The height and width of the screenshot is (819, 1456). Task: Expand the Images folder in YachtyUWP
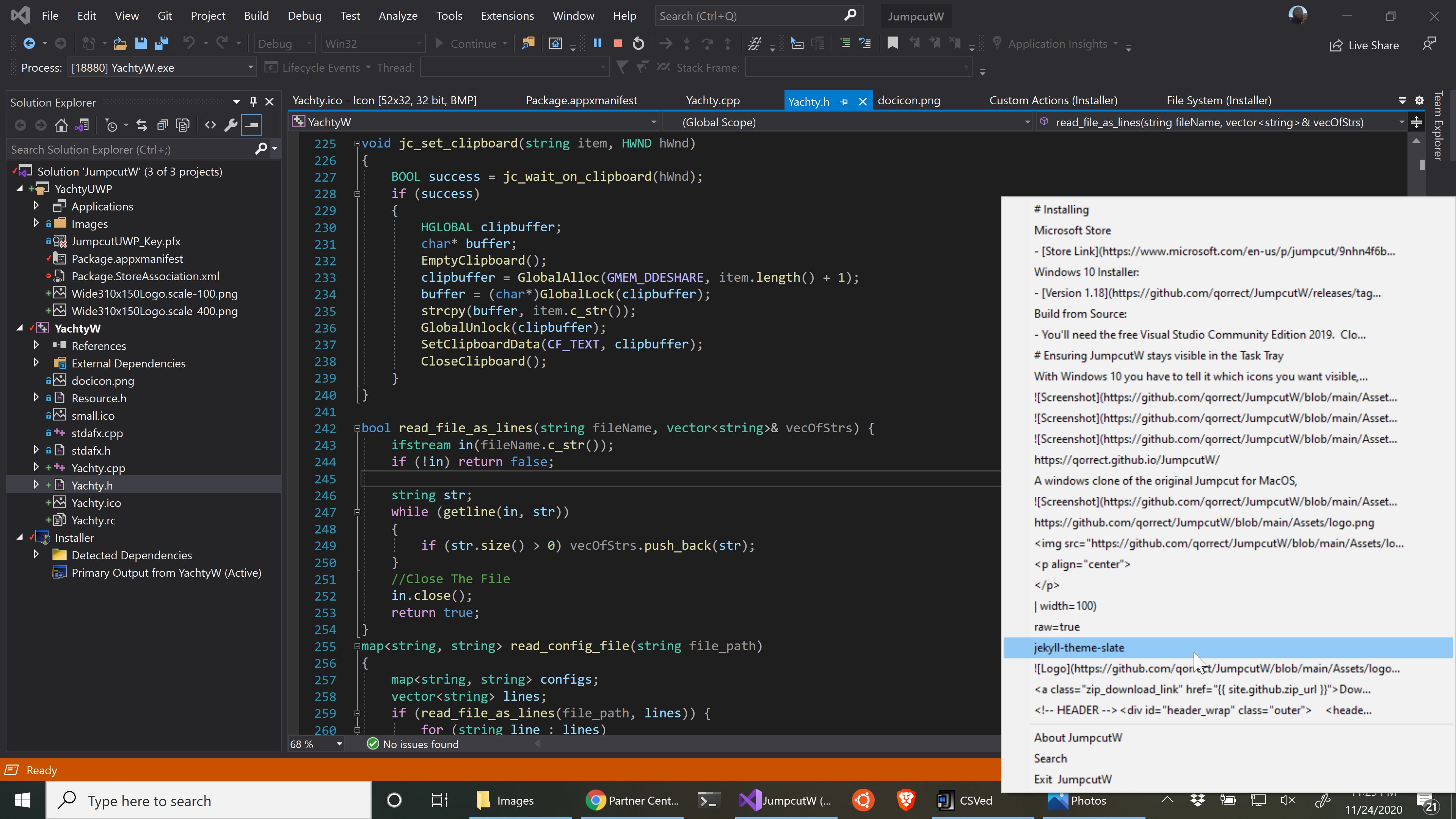pyautogui.click(x=36, y=223)
